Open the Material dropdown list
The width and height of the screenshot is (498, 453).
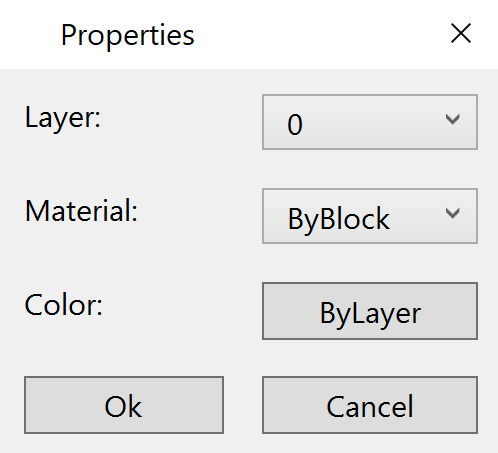(370, 216)
